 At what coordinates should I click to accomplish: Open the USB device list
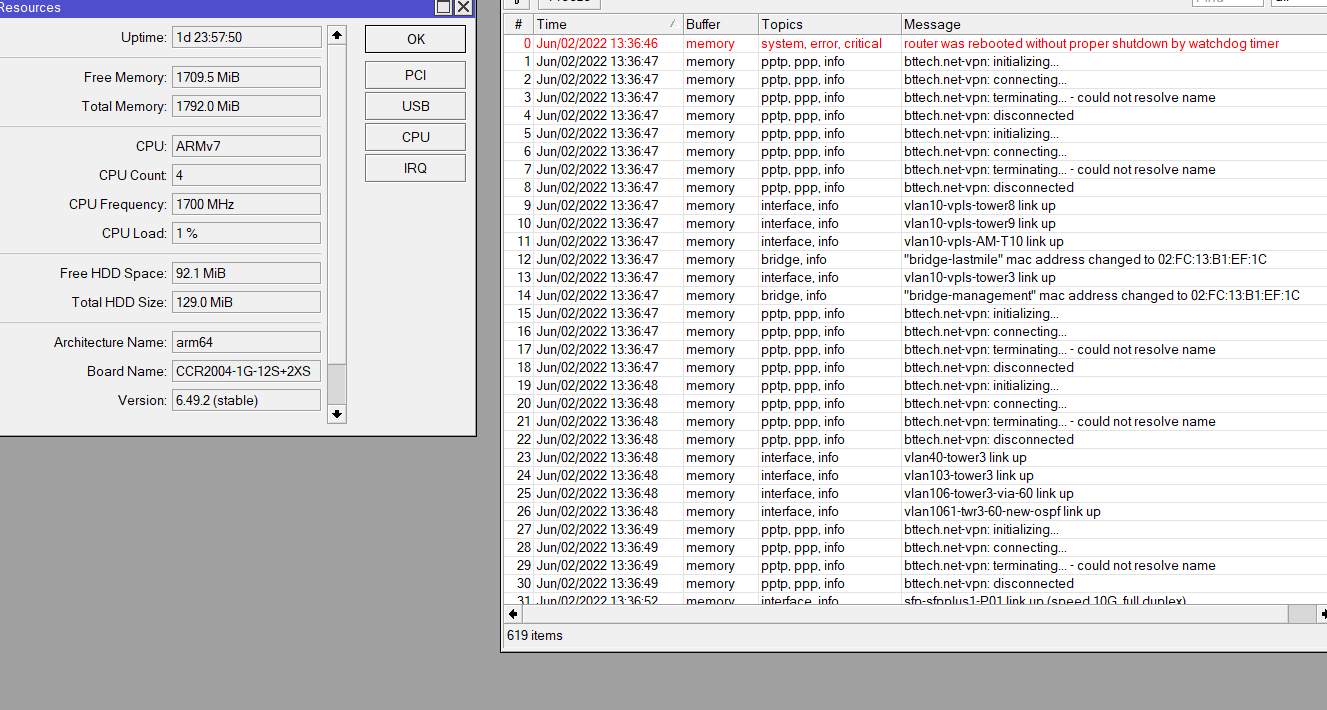[414, 105]
